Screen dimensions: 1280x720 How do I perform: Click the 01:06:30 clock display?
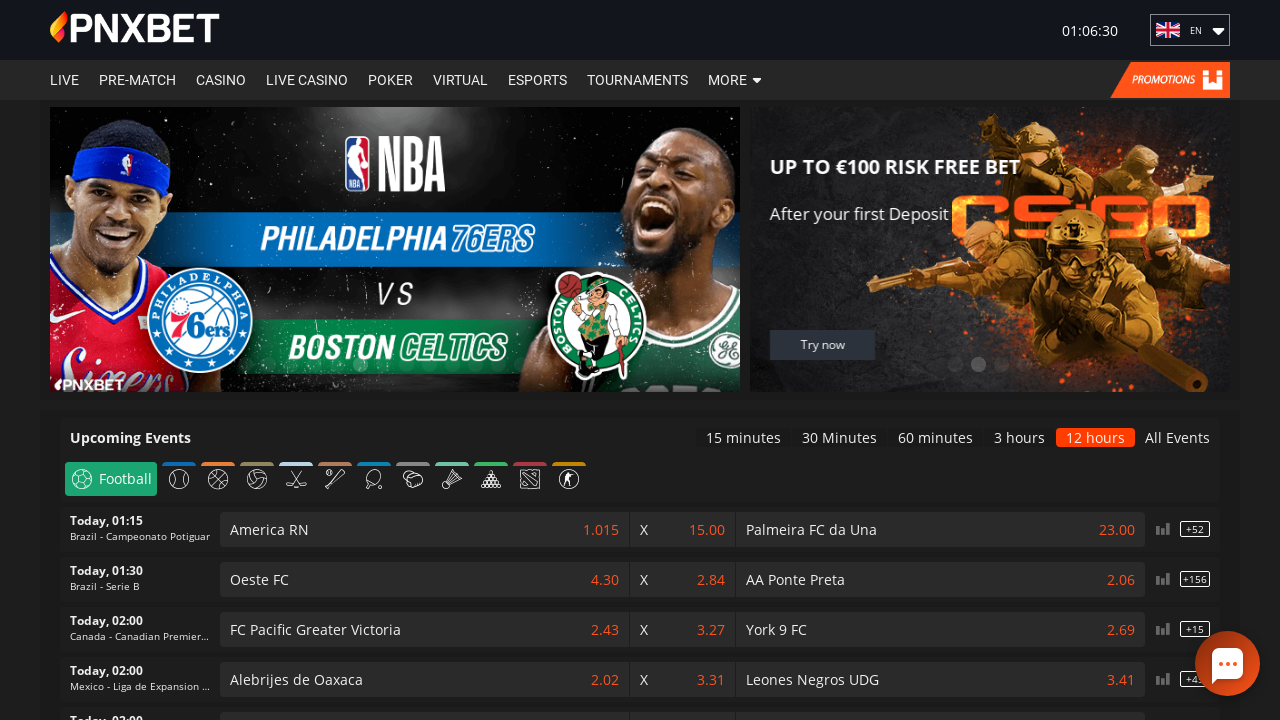click(x=1090, y=31)
